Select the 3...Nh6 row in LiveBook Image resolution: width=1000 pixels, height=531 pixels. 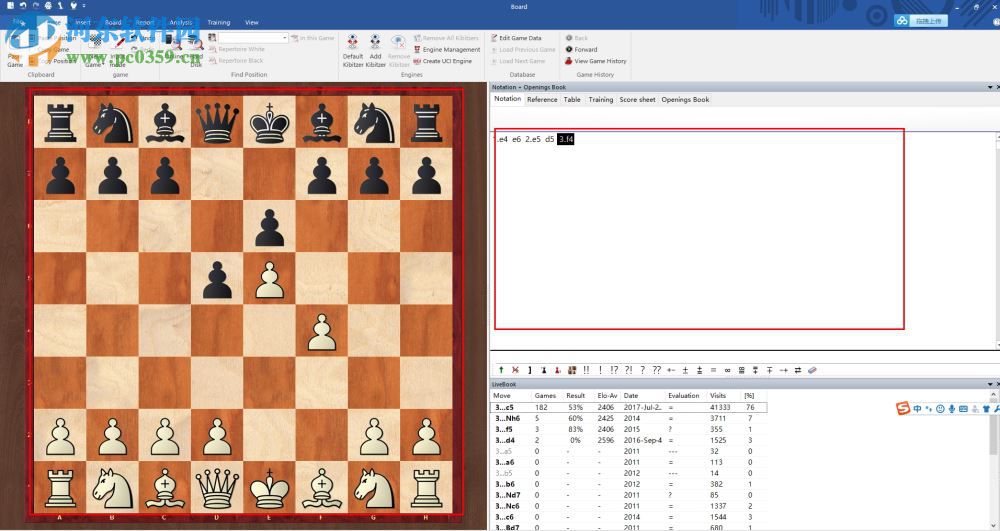click(628, 418)
